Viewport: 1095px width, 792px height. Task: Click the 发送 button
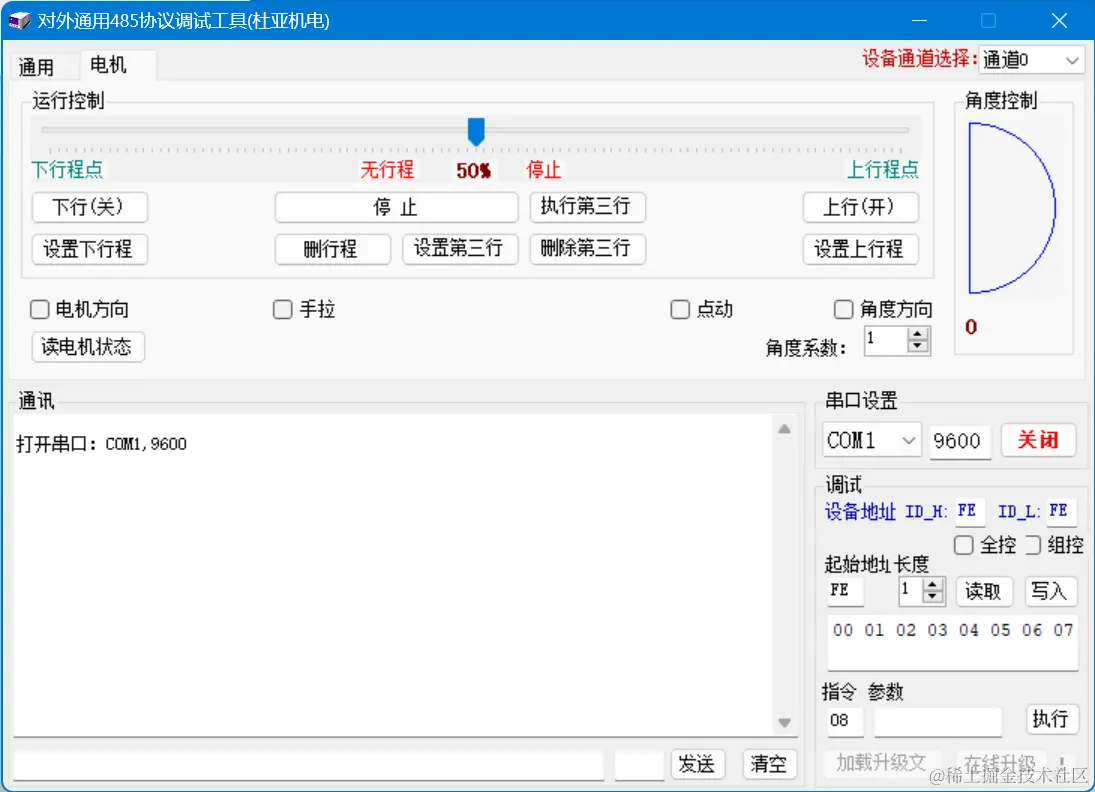coord(697,764)
